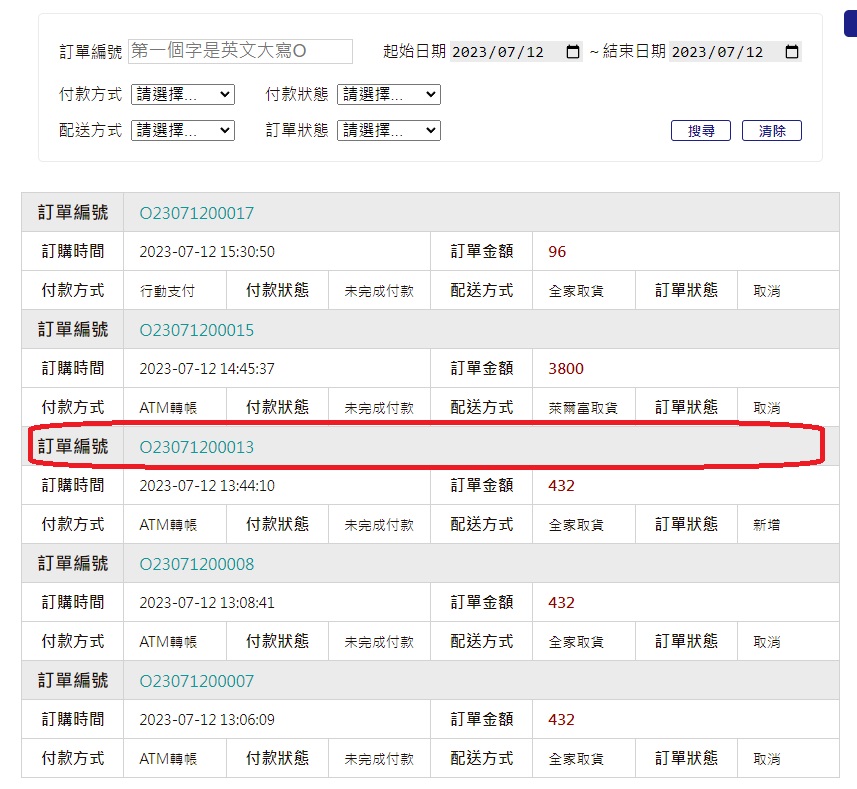Viewport: 857px width, 789px height.
Task: Click order amount 3800
Action: coord(566,369)
